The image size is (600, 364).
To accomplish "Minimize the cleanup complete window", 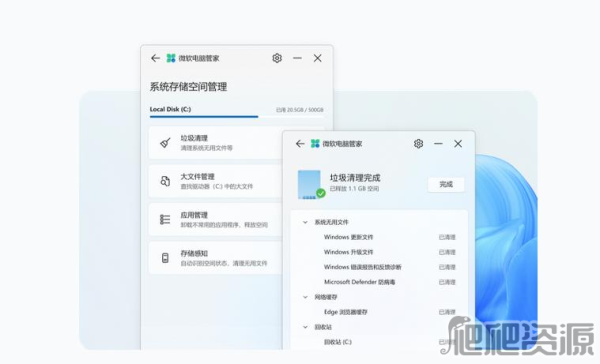I will click(x=438, y=144).
